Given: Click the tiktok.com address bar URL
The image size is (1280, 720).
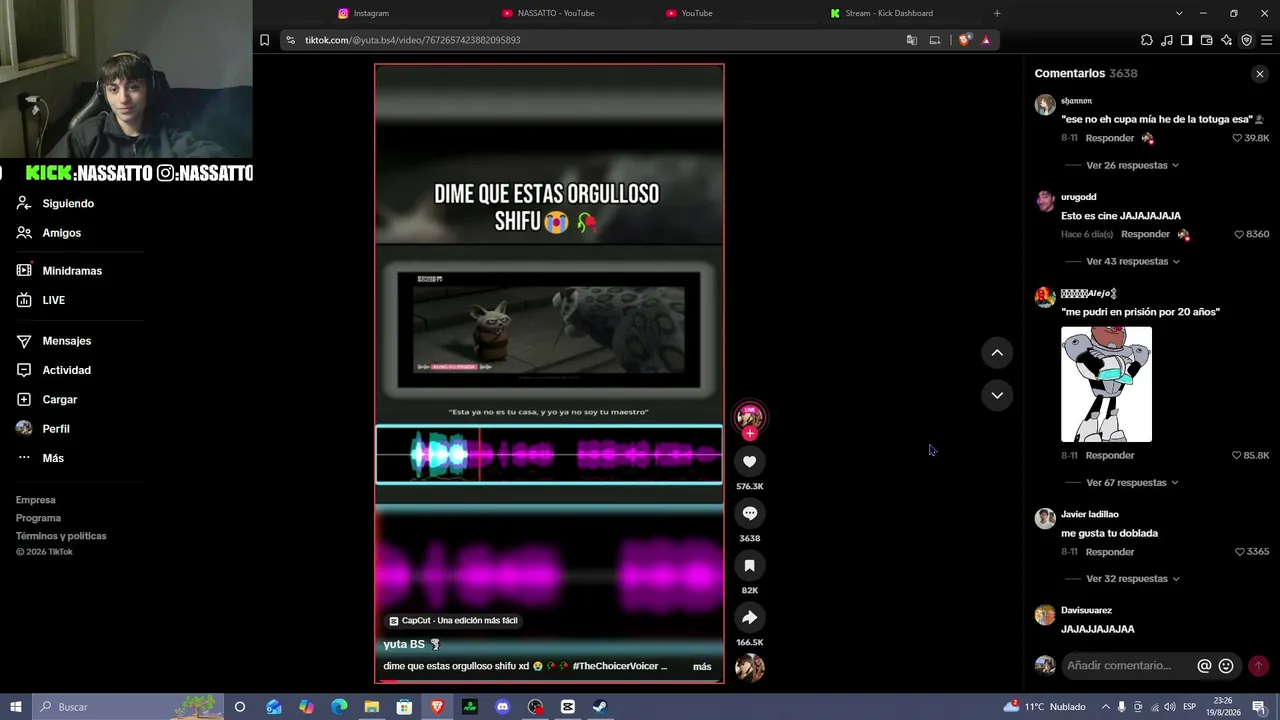Looking at the screenshot, I should pyautogui.click(x=412, y=40).
